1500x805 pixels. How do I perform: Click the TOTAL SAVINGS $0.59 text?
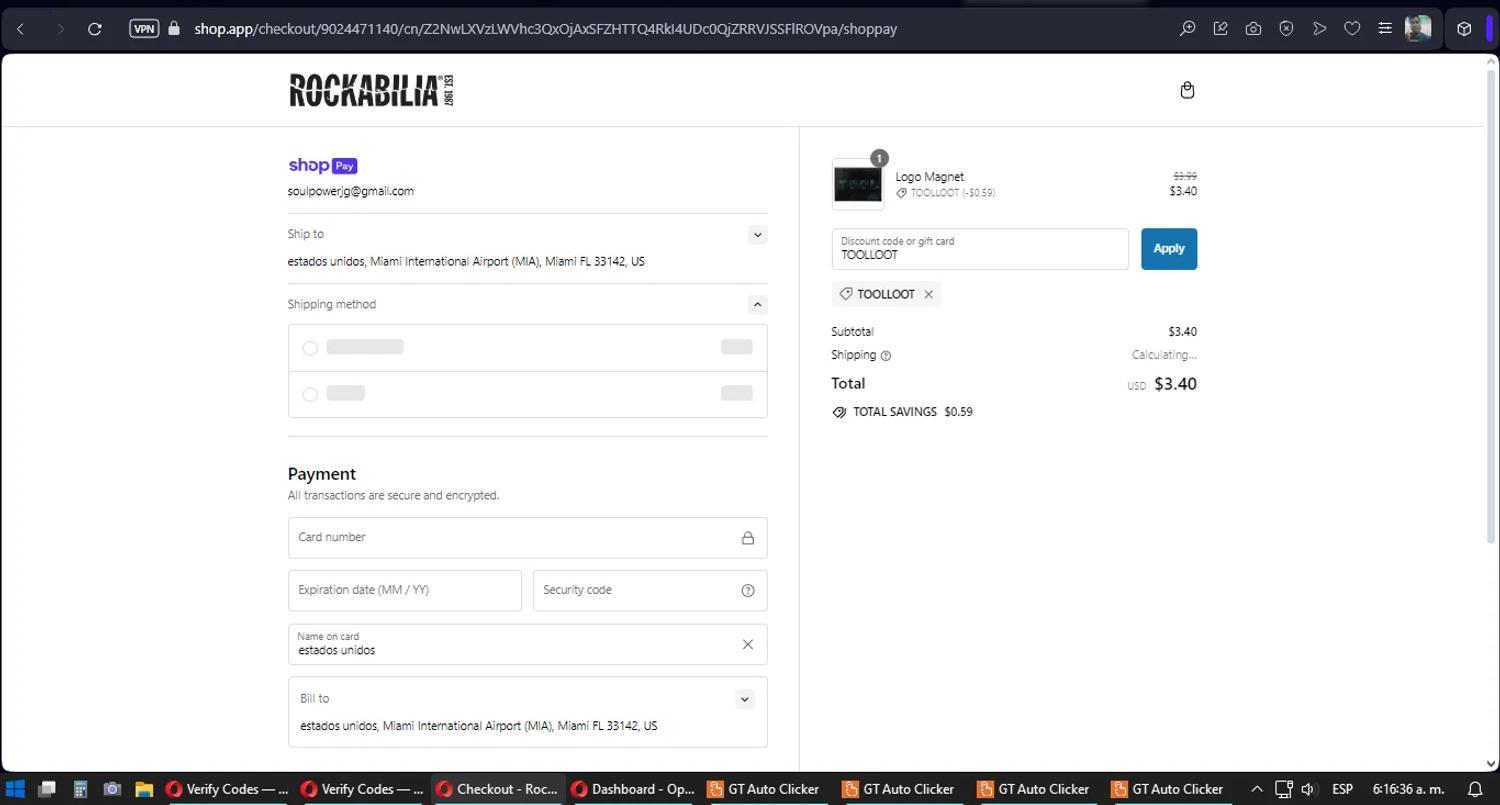click(912, 412)
